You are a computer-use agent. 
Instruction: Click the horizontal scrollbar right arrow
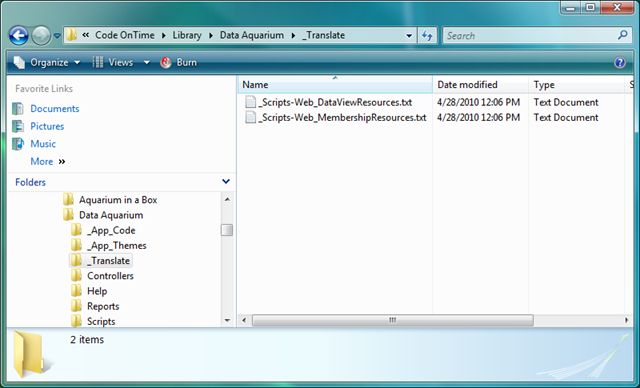click(x=627, y=320)
